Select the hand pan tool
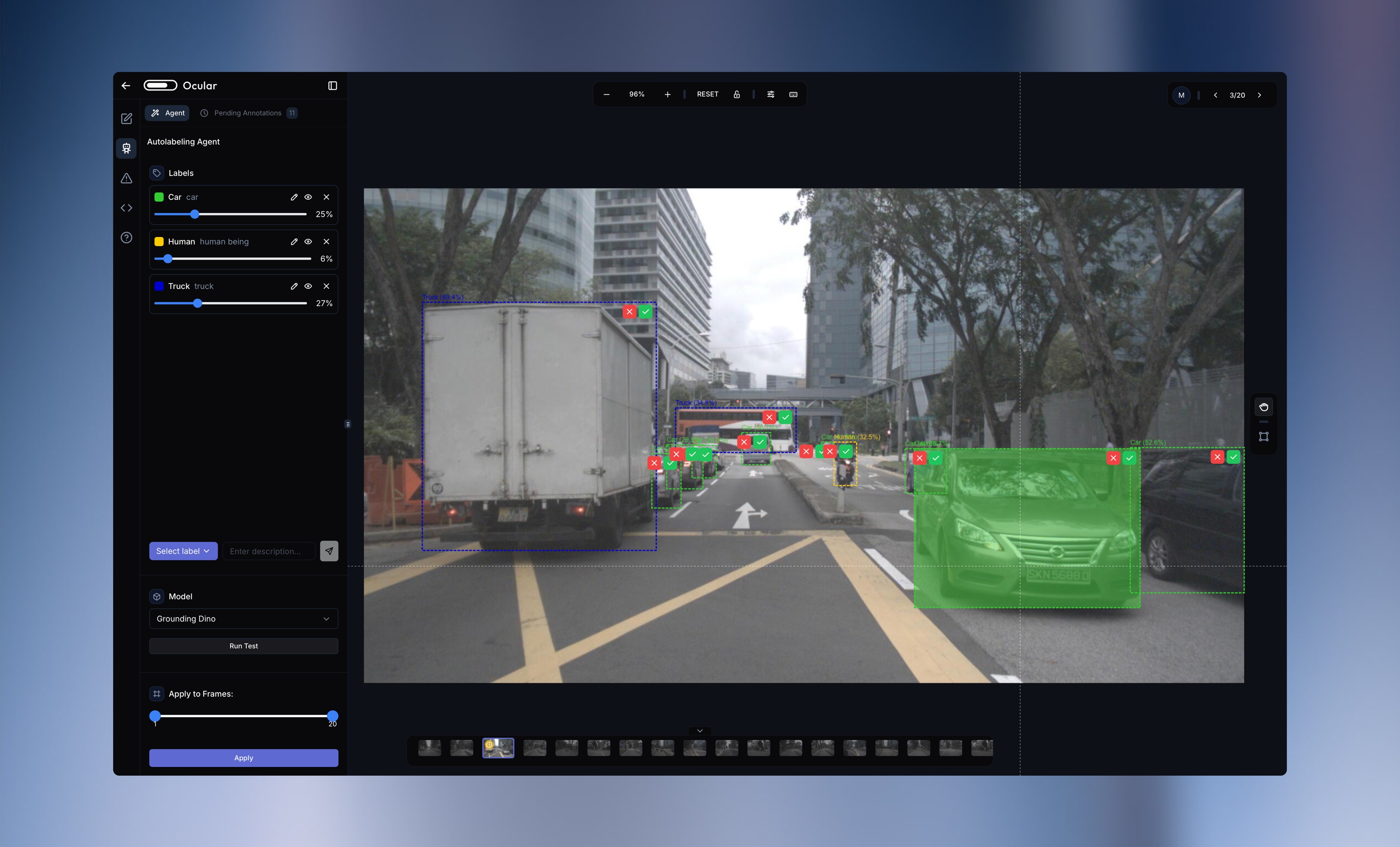This screenshot has height=847, width=1400. coord(1264,407)
